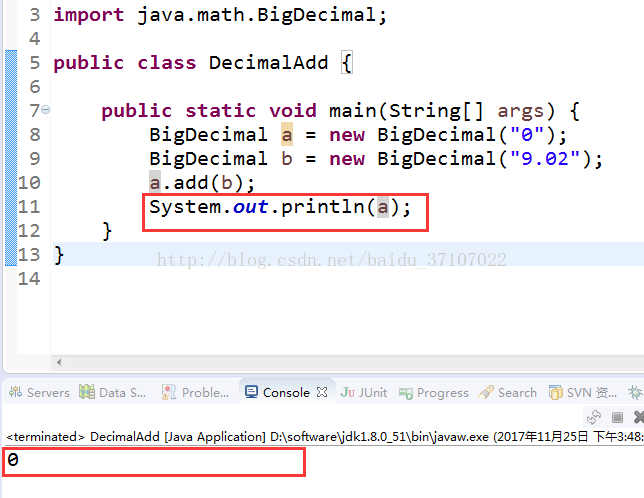
Task: Click the variable a declaration on line 8
Action: click(x=287, y=135)
